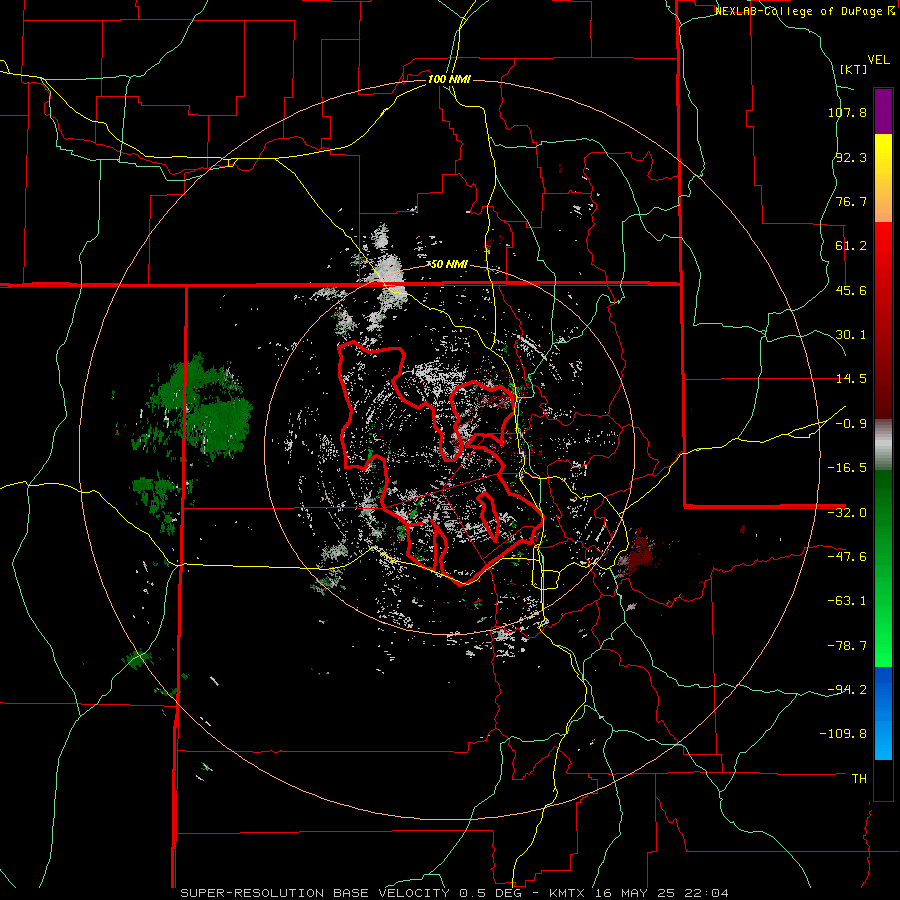Click the -63.1 velocity scale value
900x900 pixels.
pos(847,601)
